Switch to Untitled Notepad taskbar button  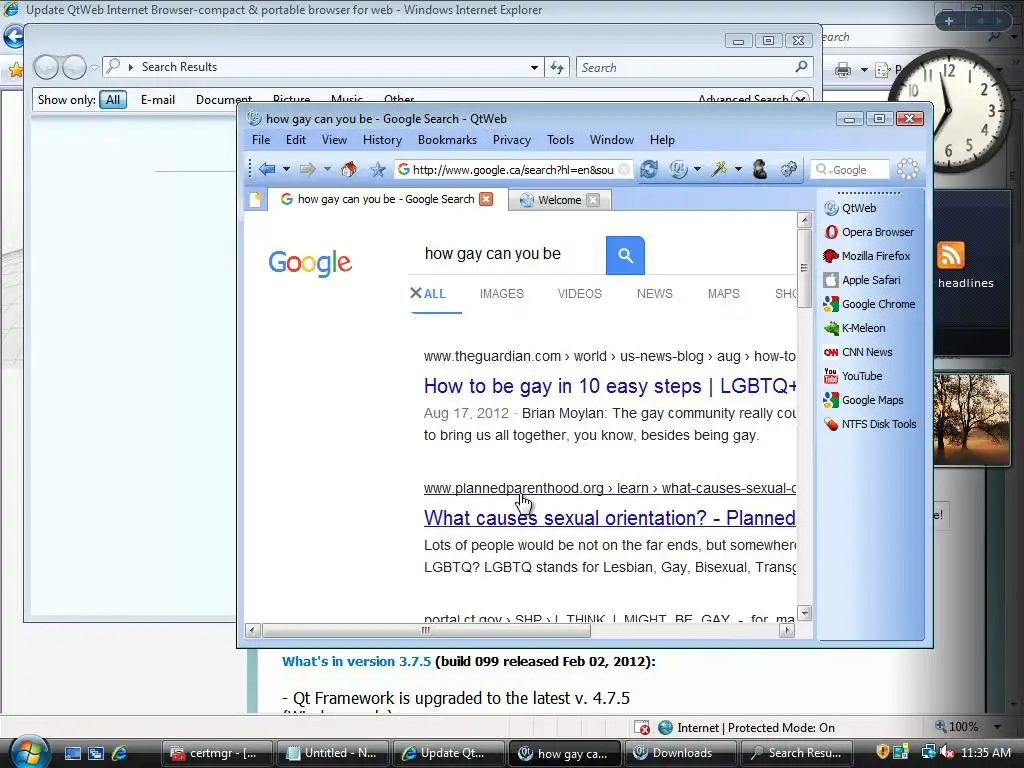point(333,753)
